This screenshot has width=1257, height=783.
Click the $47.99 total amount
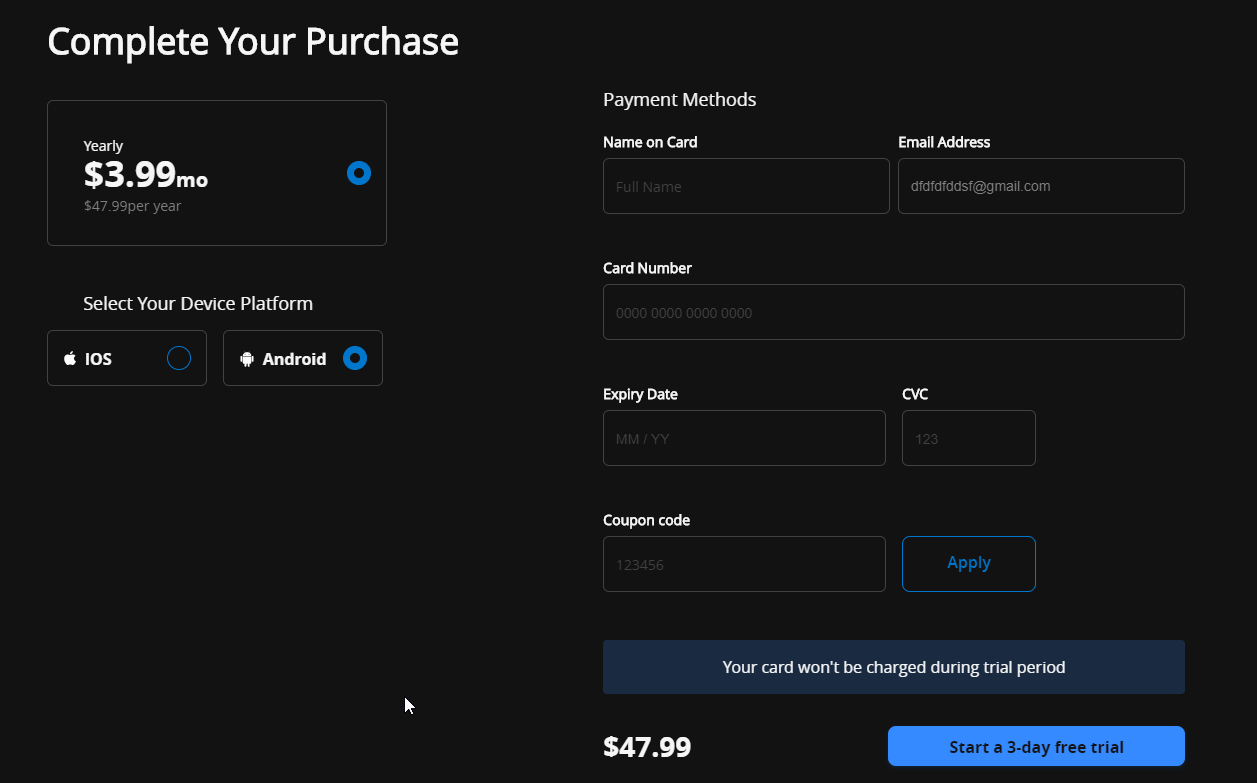point(647,747)
